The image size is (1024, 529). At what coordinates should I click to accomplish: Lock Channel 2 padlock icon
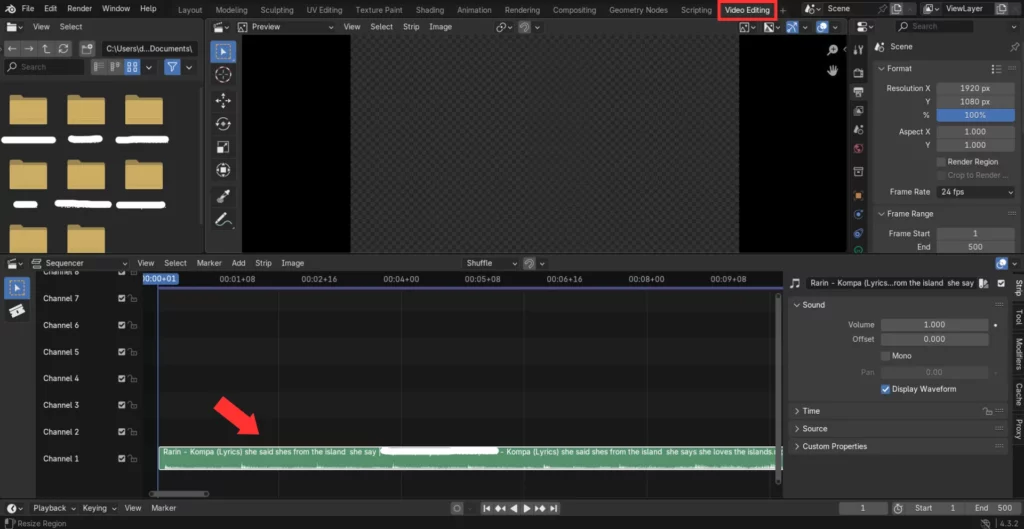click(x=133, y=432)
